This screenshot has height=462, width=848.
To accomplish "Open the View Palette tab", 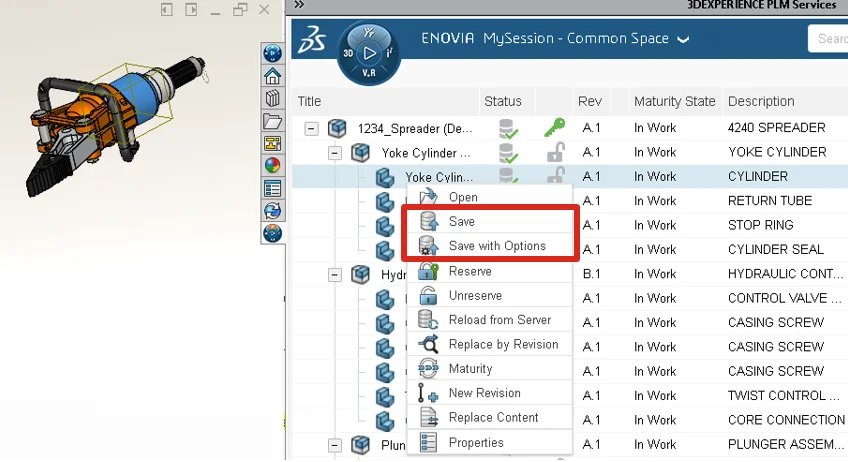I will pos(273,143).
